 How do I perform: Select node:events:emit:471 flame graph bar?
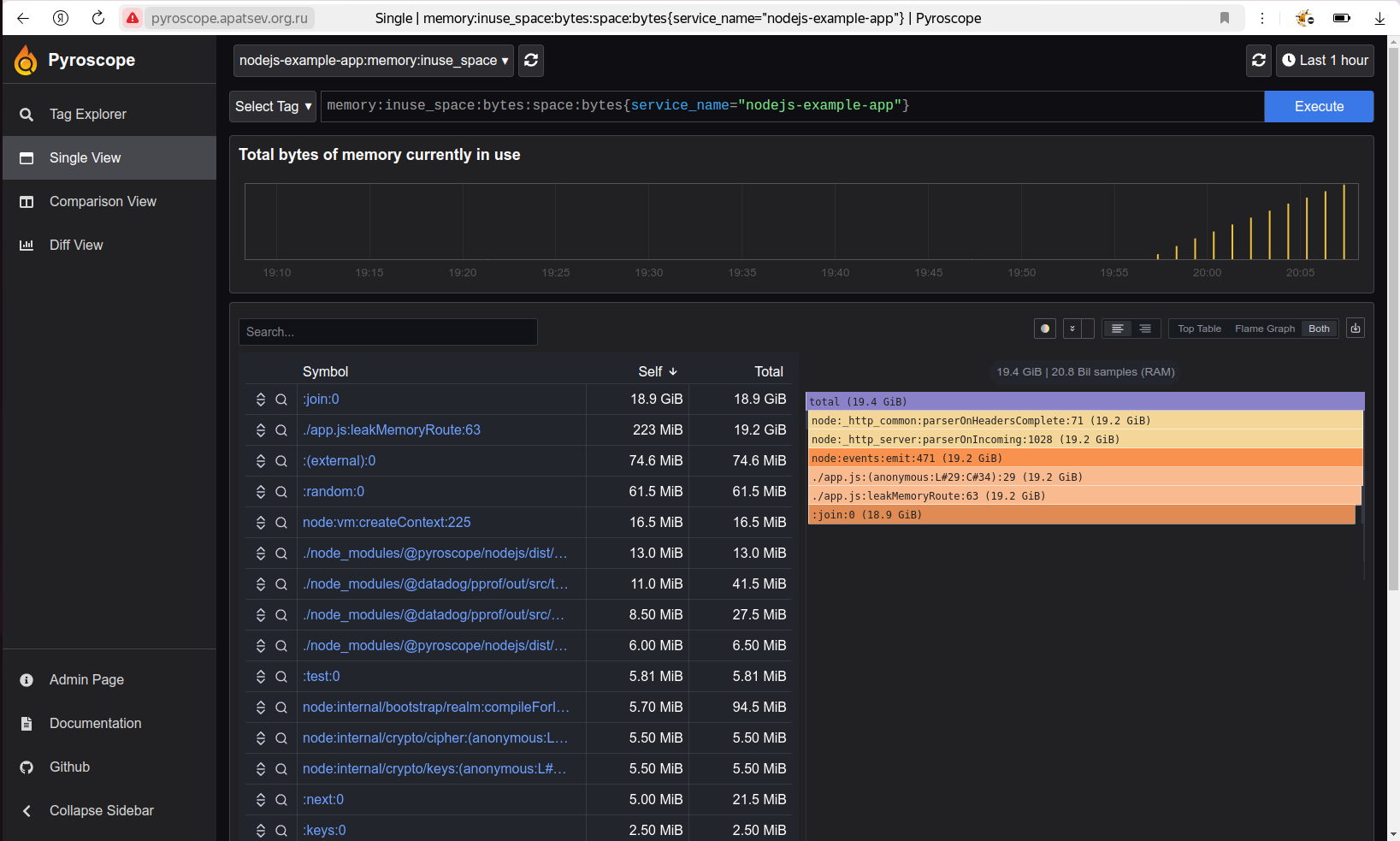tap(1085, 458)
